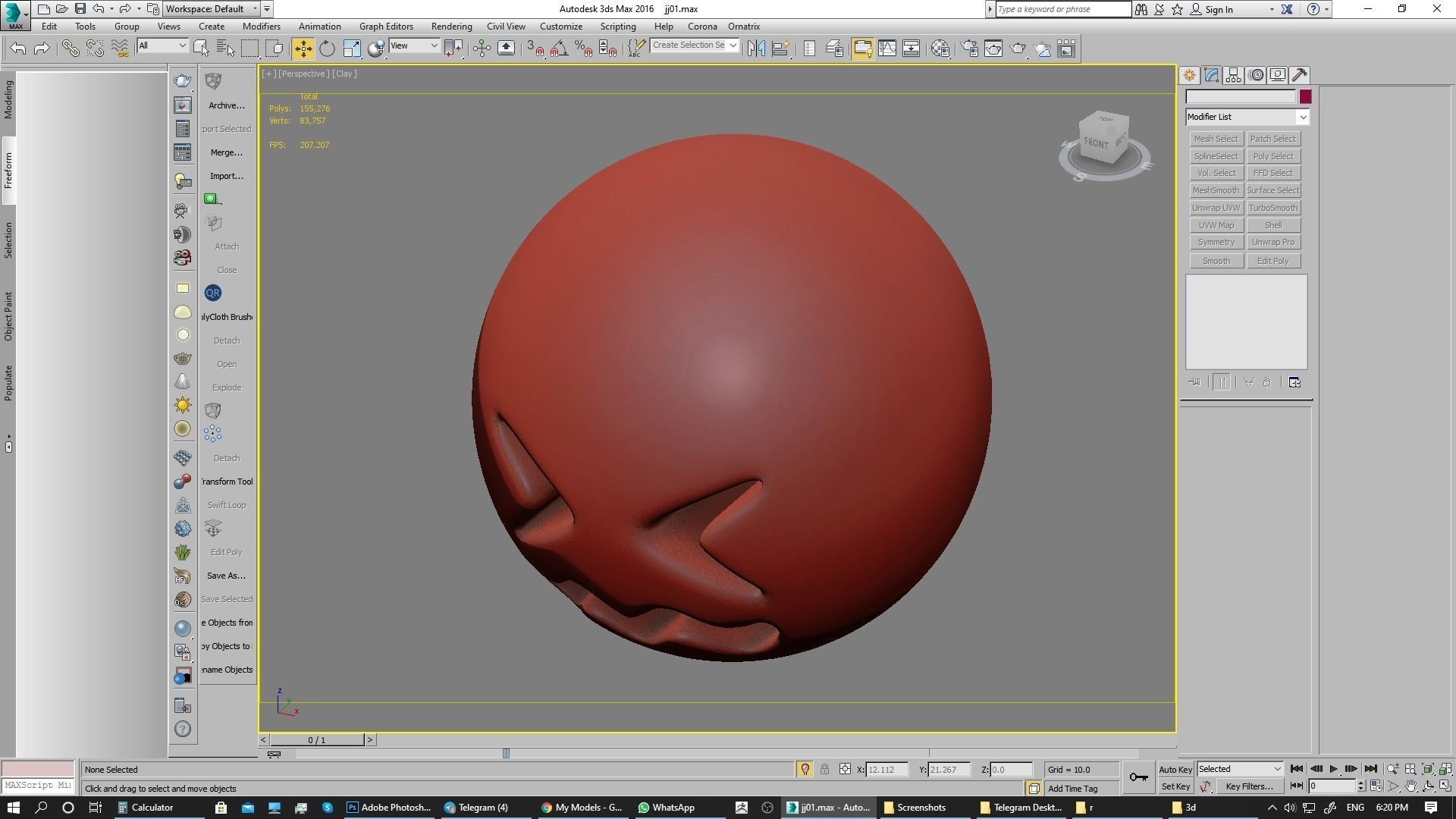Open the Workspace Default dropdown
1456x819 pixels.
pyautogui.click(x=211, y=9)
